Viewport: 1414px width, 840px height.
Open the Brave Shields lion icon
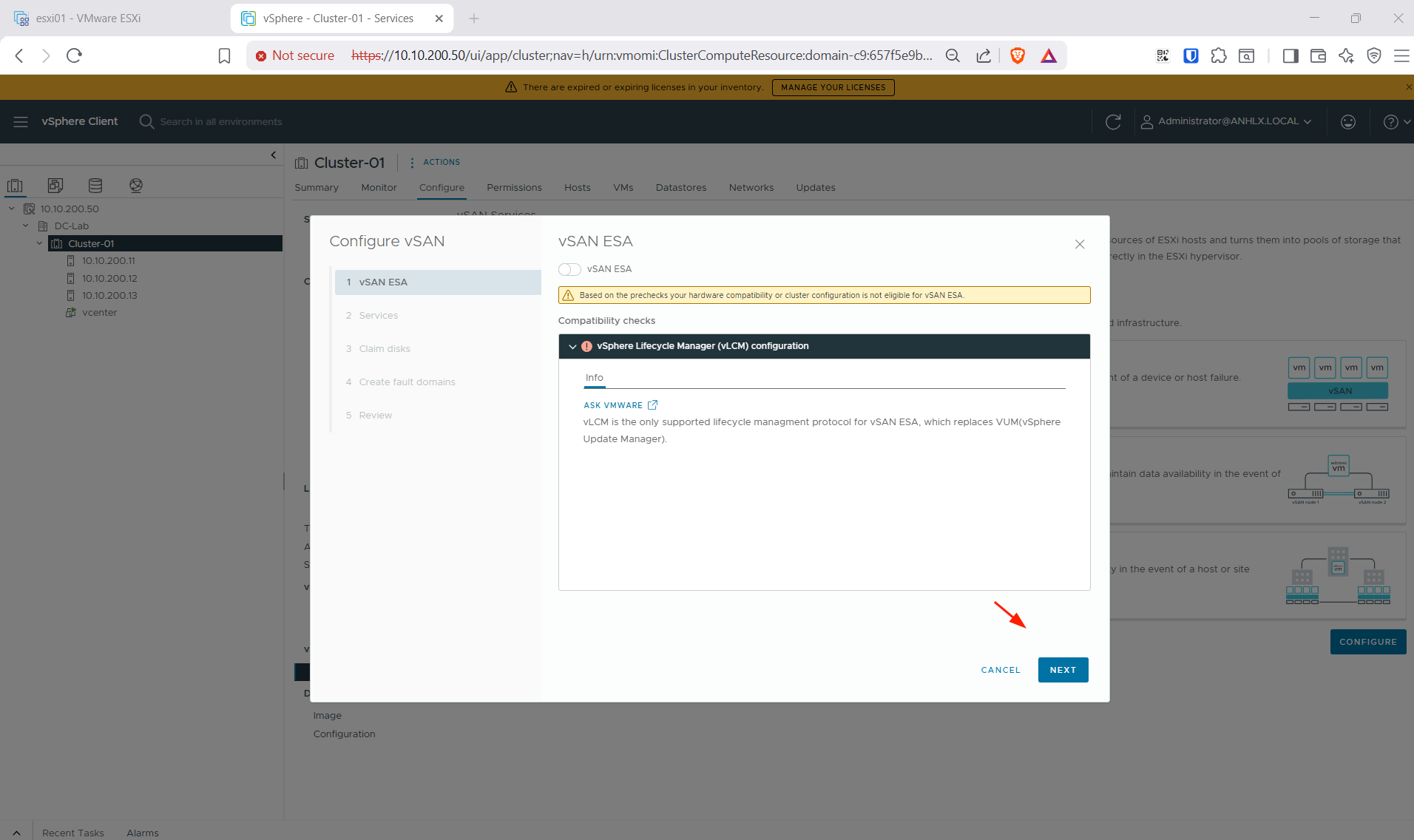1018,55
